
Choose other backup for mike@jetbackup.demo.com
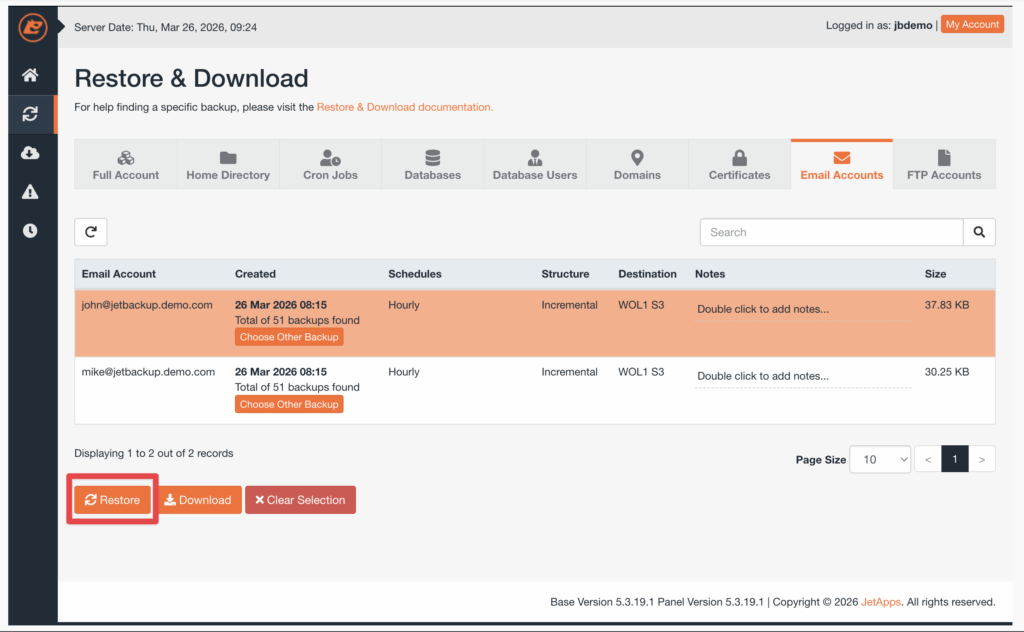click(289, 404)
